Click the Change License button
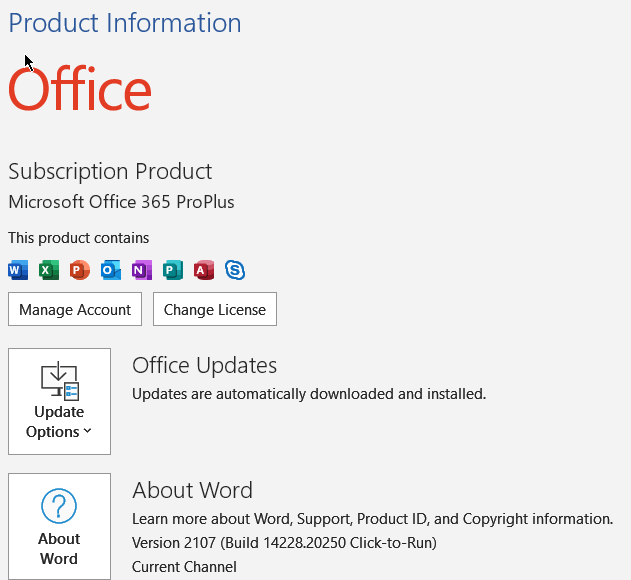 click(x=215, y=309)
